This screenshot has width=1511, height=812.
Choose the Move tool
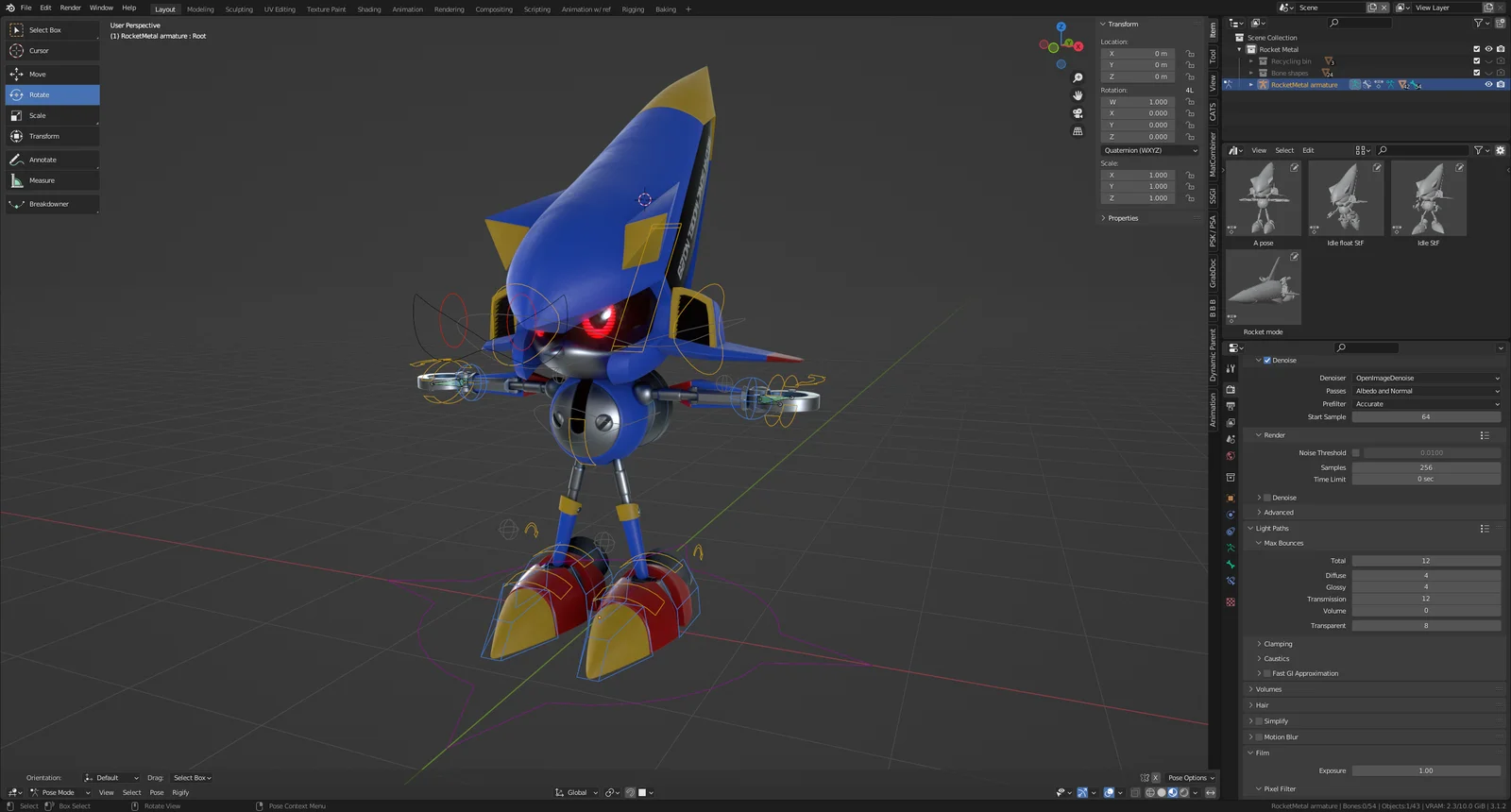pyautogui.click(x=52, y=74)
